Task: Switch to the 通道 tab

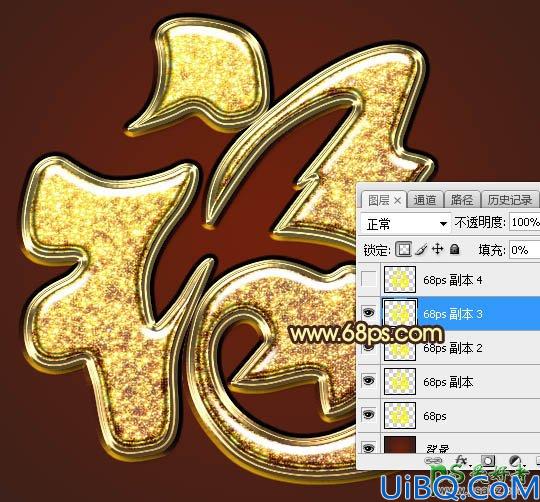Action: 425,200
